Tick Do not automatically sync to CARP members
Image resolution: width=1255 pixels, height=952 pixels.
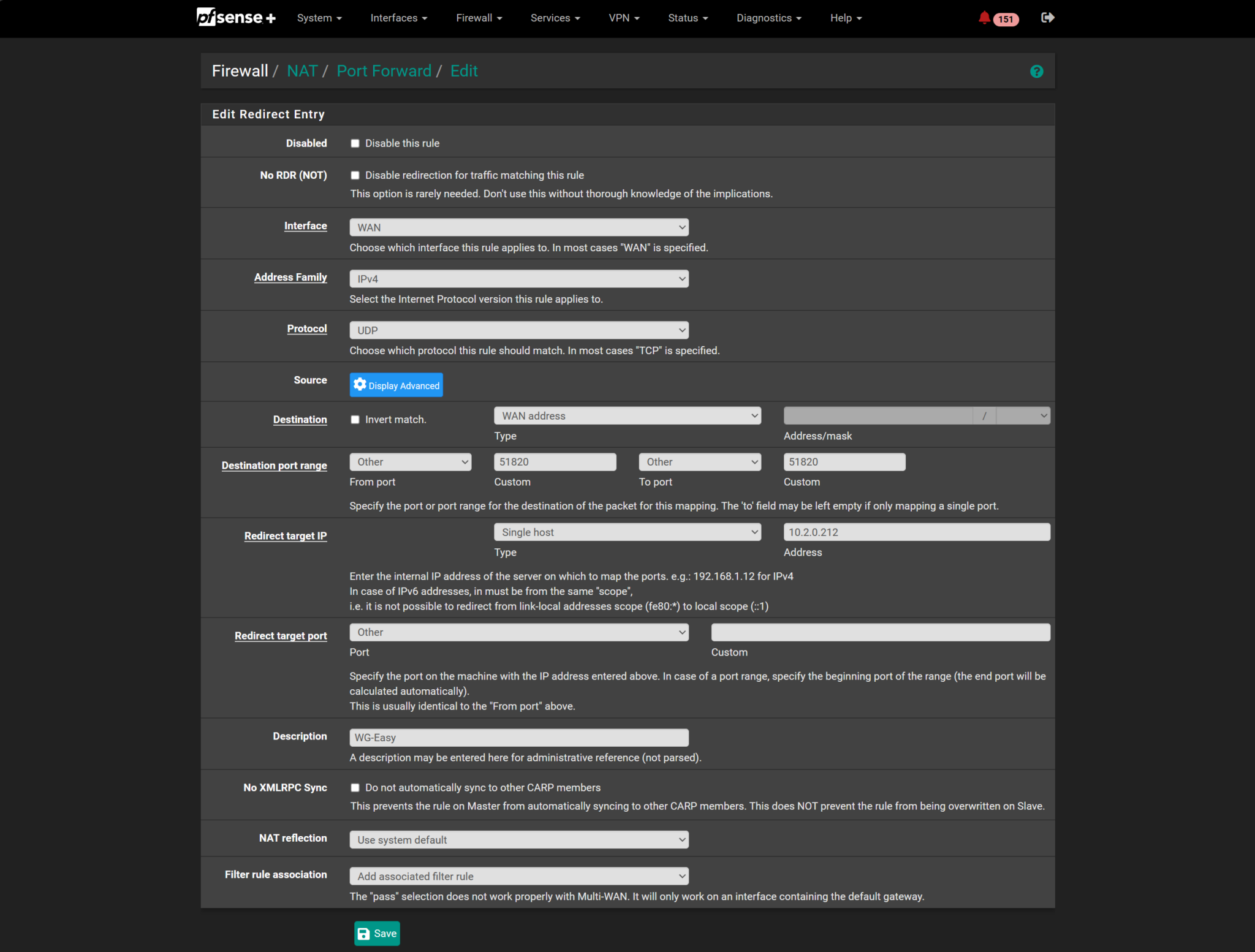pyautogui.click(x=355, y=788)
